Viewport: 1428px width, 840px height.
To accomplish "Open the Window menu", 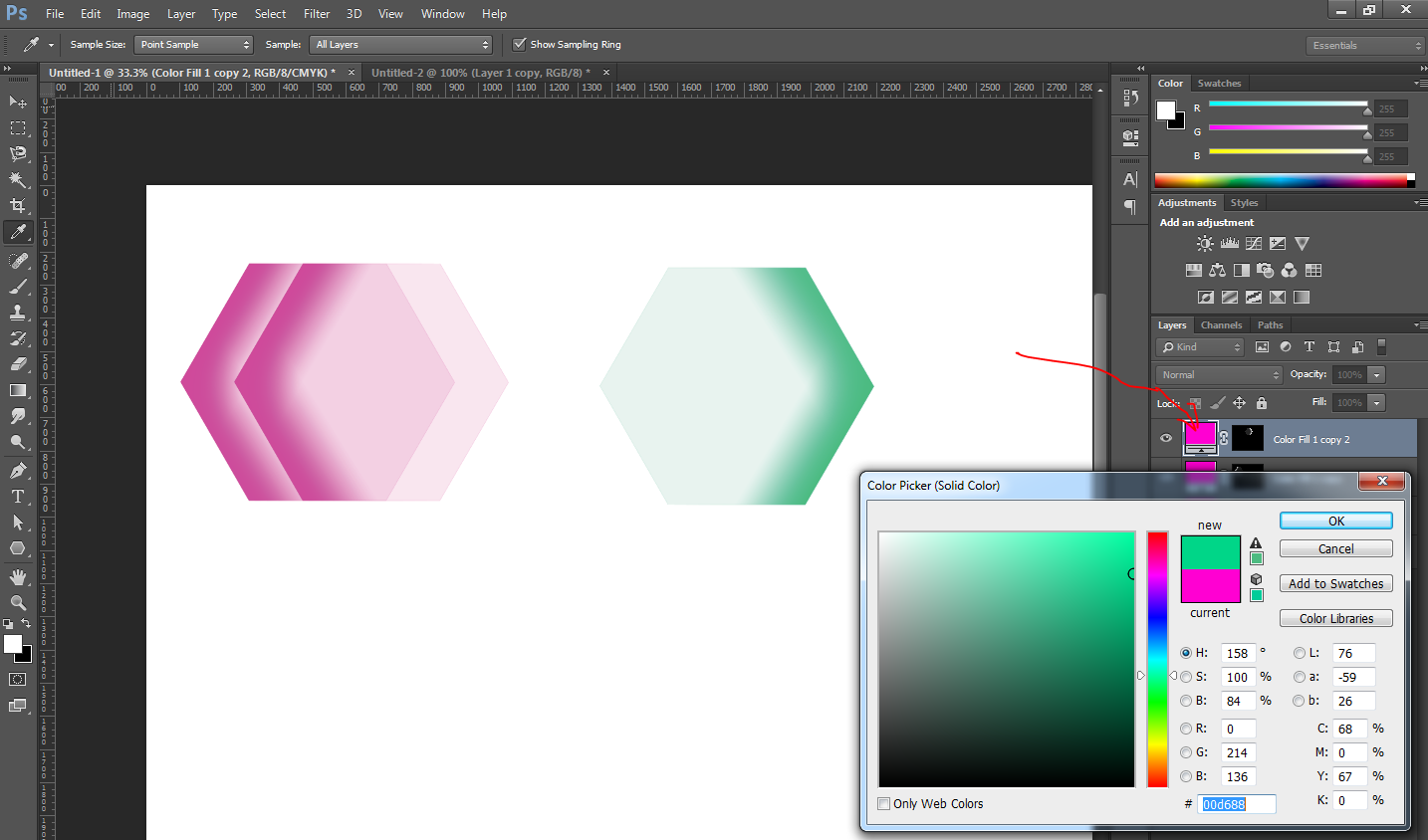I will pos(442,14).
